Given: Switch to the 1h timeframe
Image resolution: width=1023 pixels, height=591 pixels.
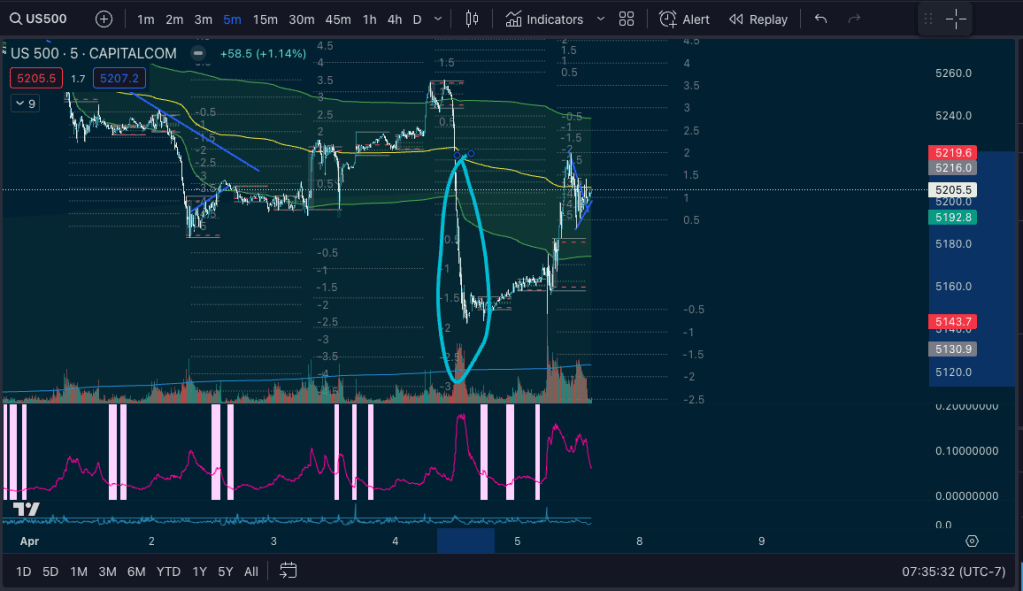Looking at the screenshot, I should 370,19.
